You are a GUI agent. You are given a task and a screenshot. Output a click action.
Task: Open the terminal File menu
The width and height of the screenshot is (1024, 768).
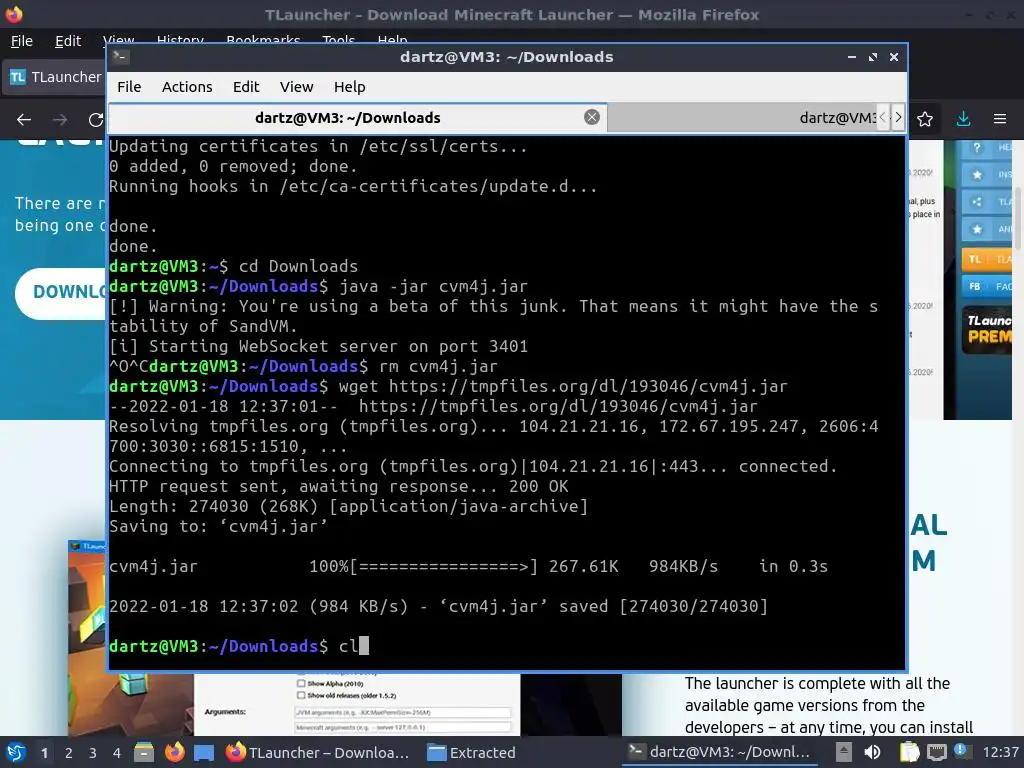(x=129, y=87)
